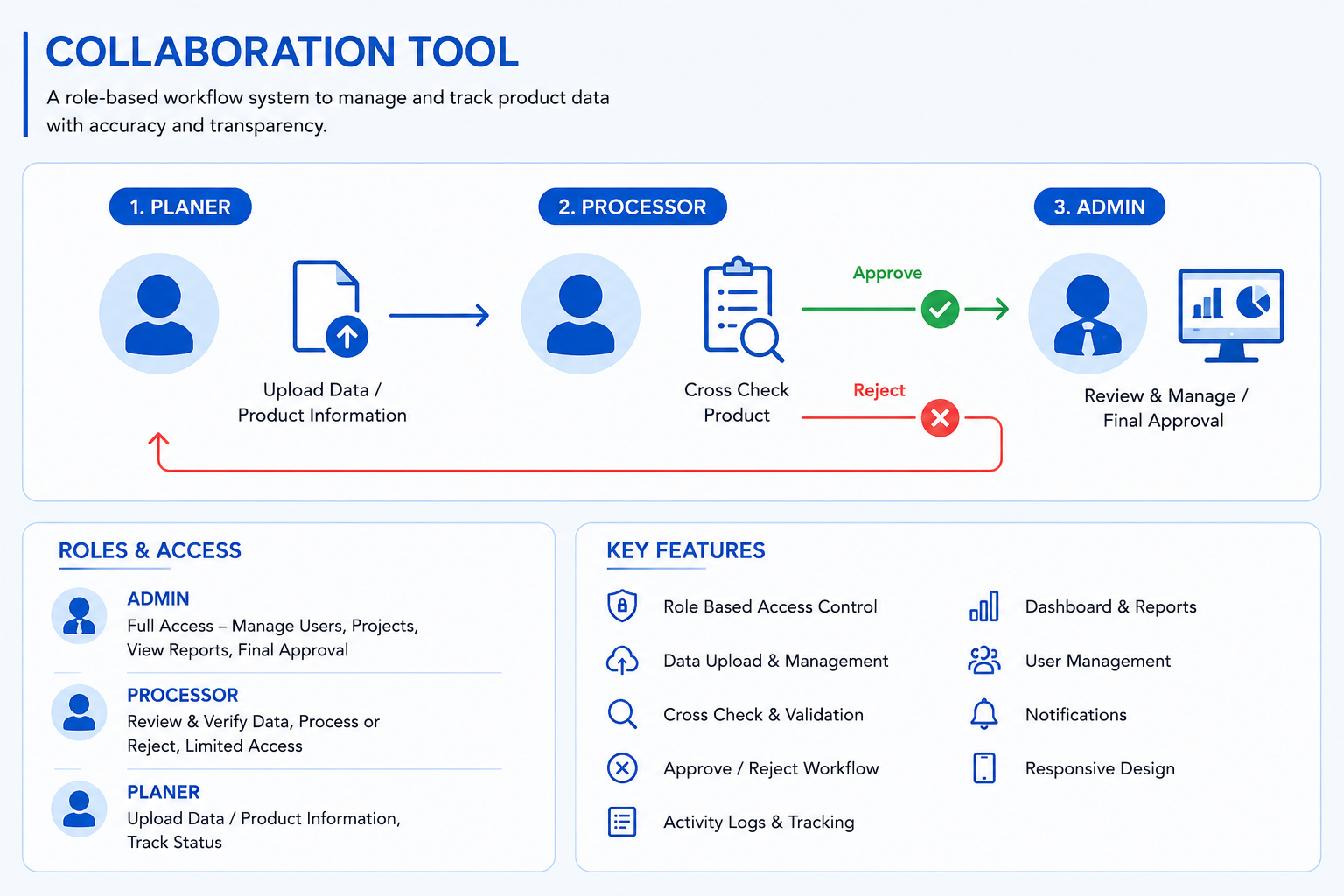Click the green Approve label

point(887,273)
